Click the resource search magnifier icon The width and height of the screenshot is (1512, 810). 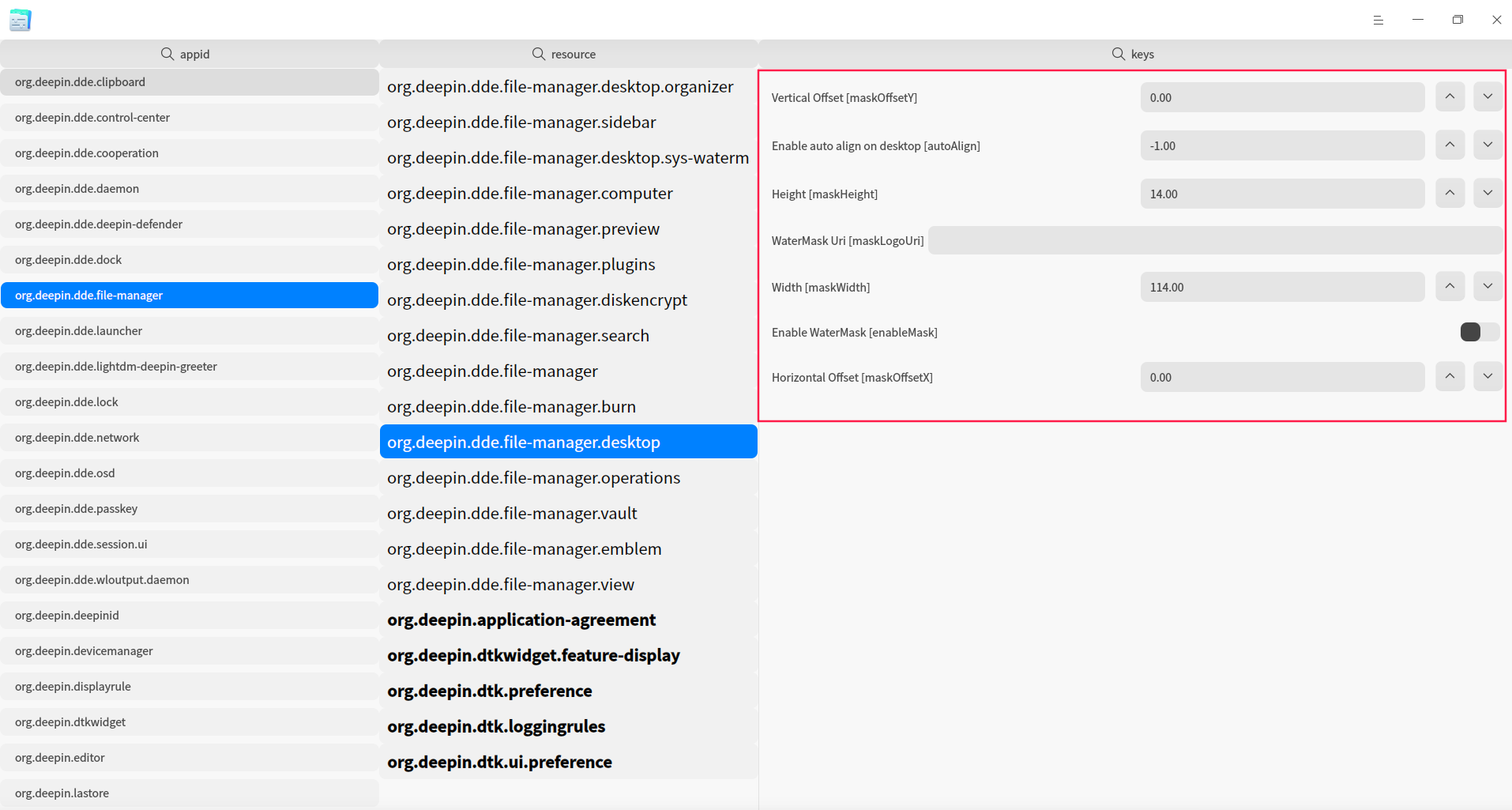pyautogui.click(x=539, y=54)
